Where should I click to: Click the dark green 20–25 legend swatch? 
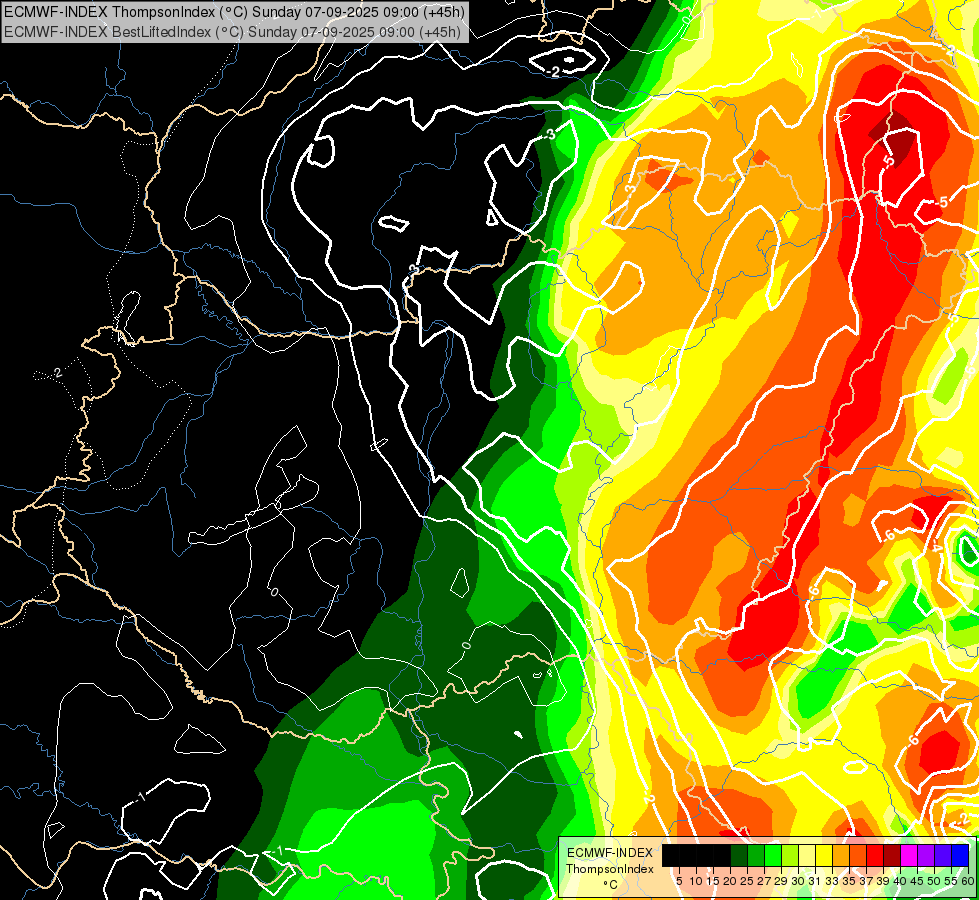pyautogui.click(x=739, y=855)
